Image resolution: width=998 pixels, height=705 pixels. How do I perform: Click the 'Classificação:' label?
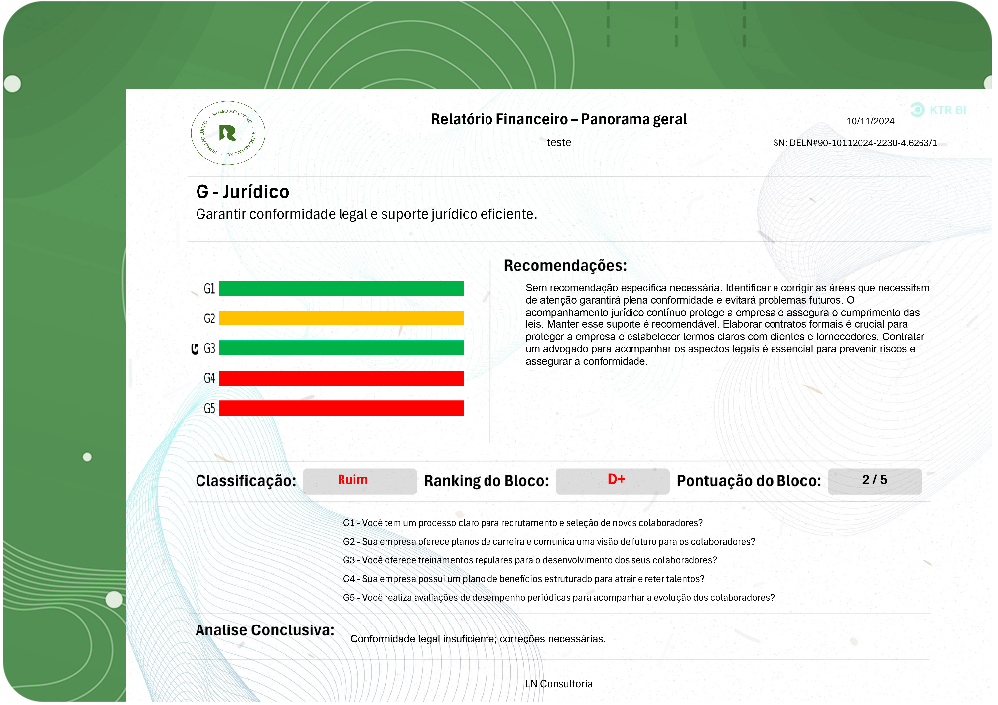(246, 481)
